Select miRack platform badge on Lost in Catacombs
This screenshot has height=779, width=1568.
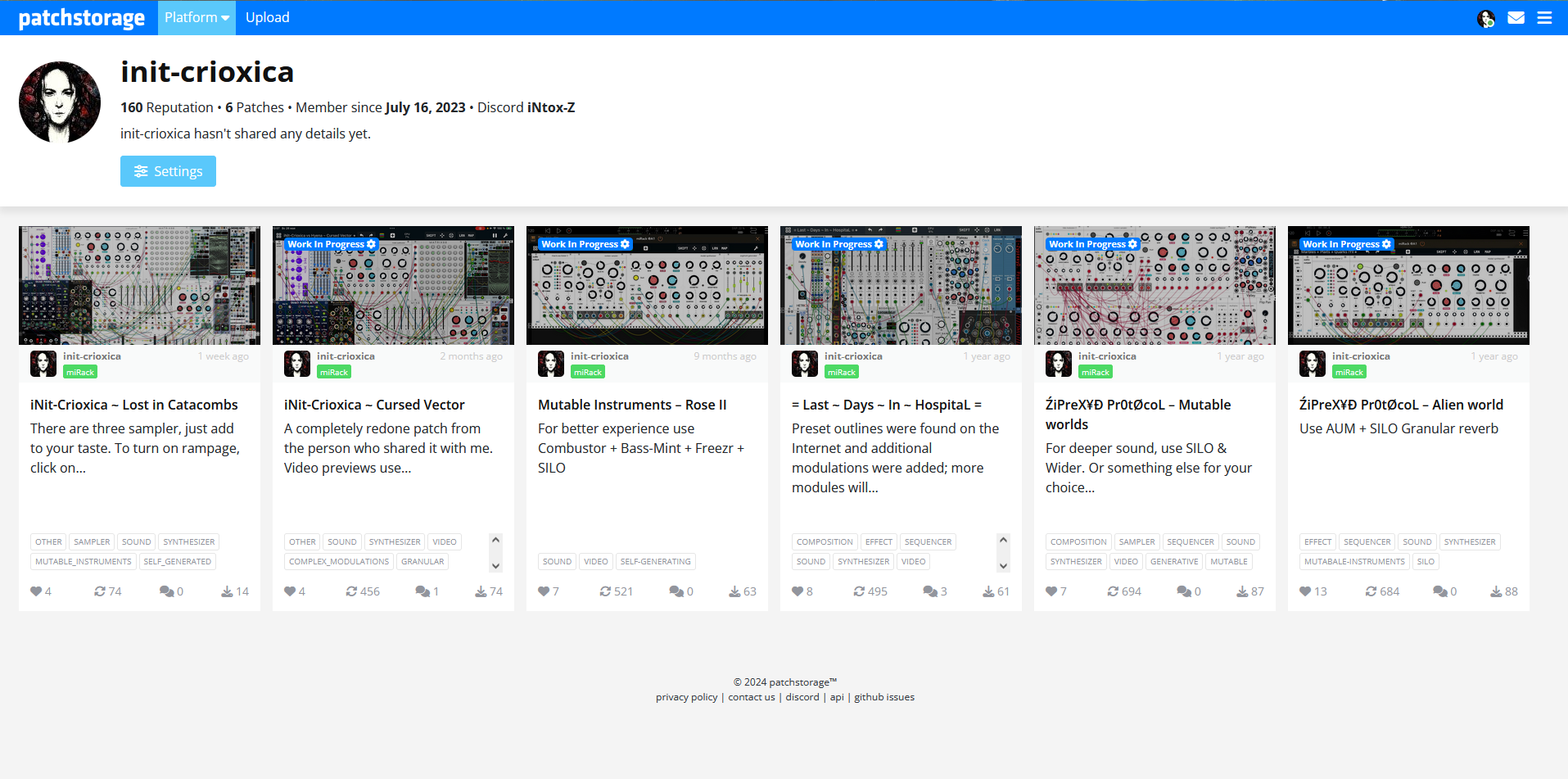(80, 372)
